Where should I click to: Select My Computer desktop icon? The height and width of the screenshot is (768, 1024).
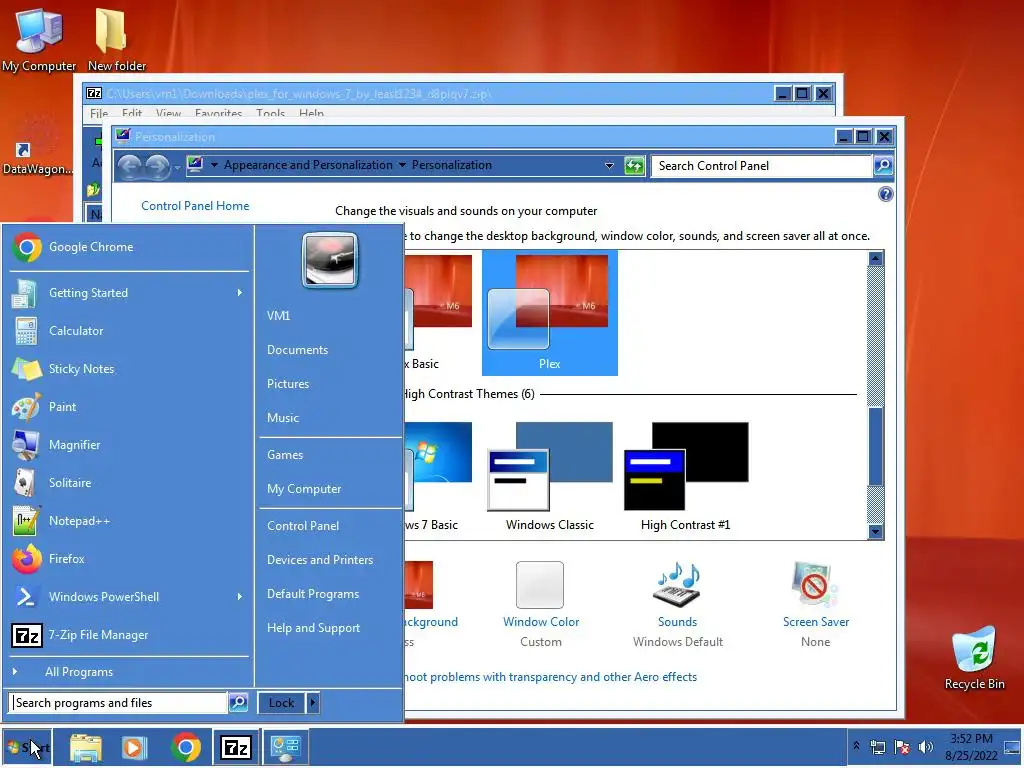(39, 40)
